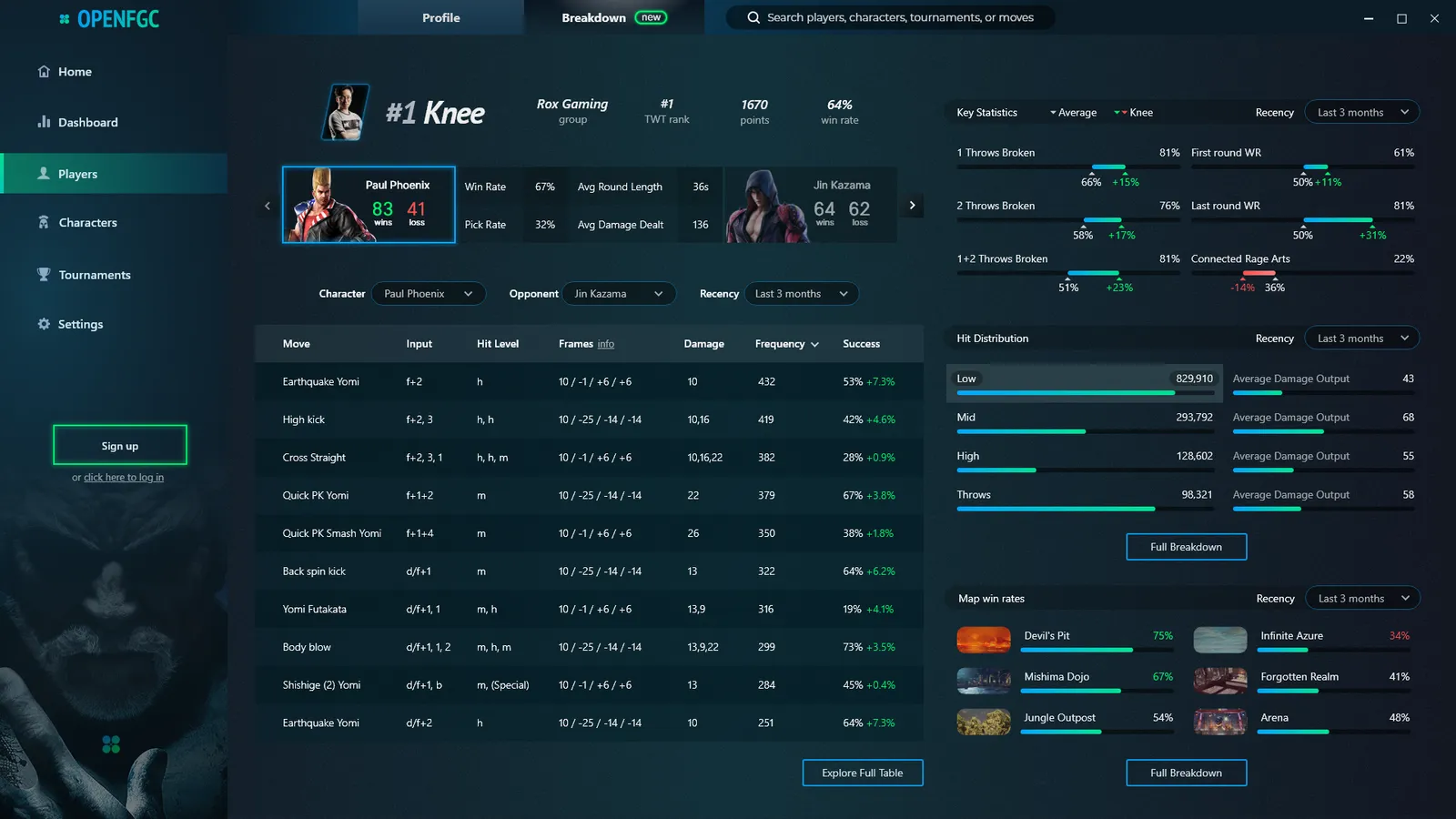
Task: Open Settings in sidebar
Action: point(114,324)
